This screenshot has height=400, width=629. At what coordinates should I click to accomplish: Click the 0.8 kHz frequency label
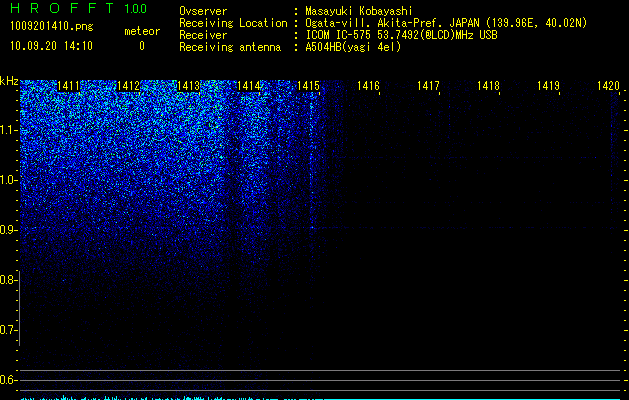tap(8, 280)
